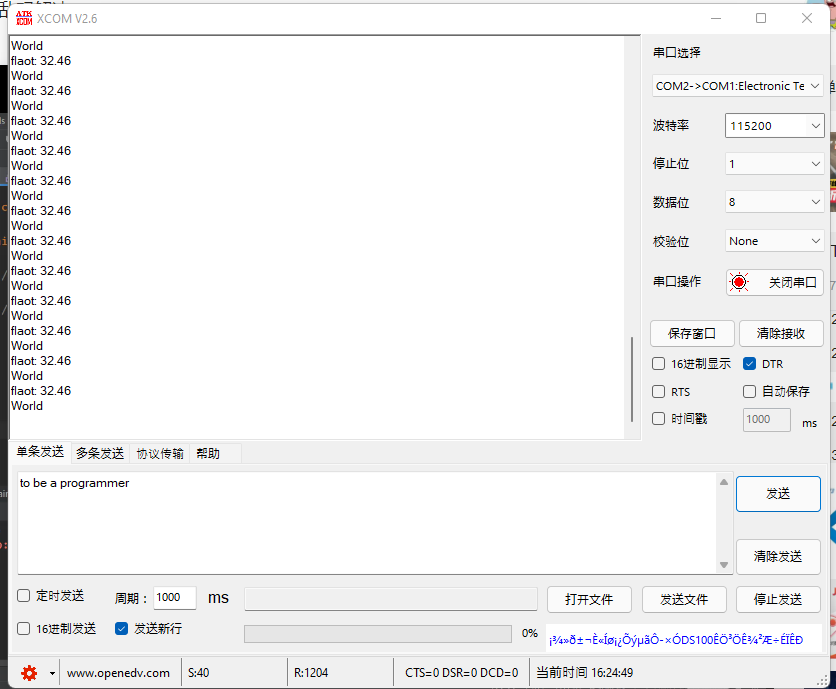
Task: Click the 清除发送 clear send button
Action: coord(778,557)
